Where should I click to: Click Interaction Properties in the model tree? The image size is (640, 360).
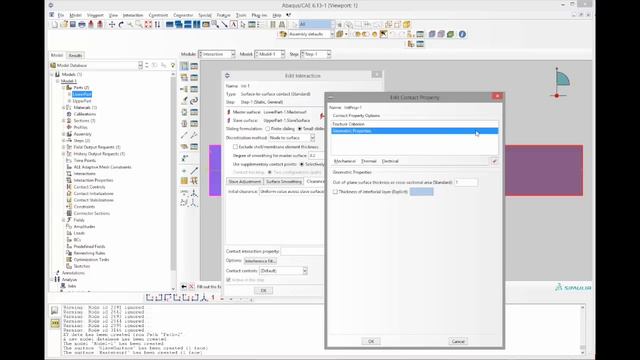point(93,180)
